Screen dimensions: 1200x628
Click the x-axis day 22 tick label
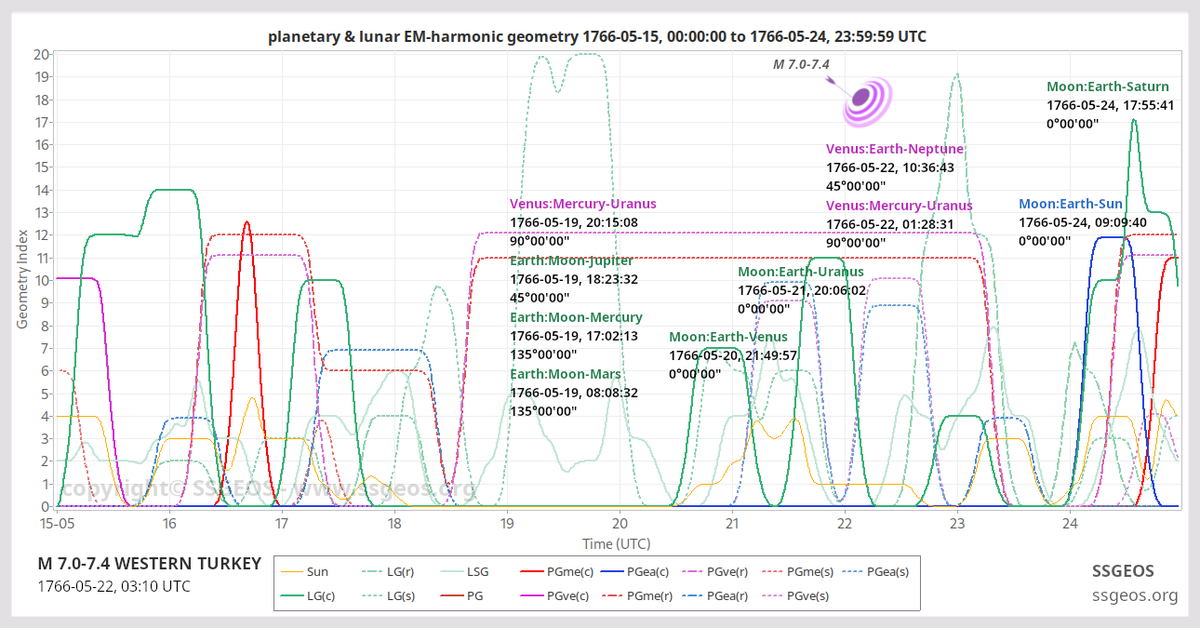[x=845, y=523]
